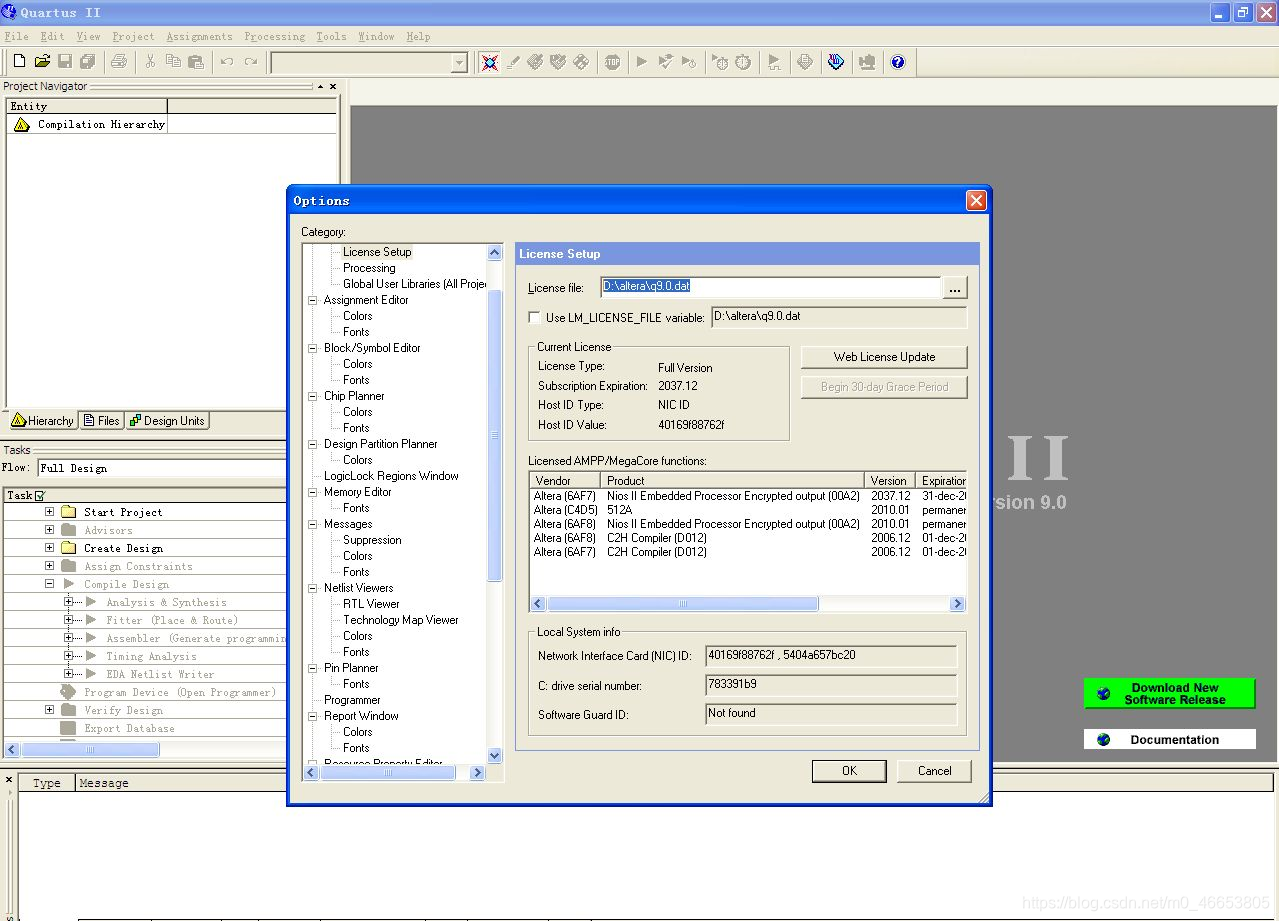The image size is (1279, 921).
Task: Open the File menu
Action: click(17, 37)
